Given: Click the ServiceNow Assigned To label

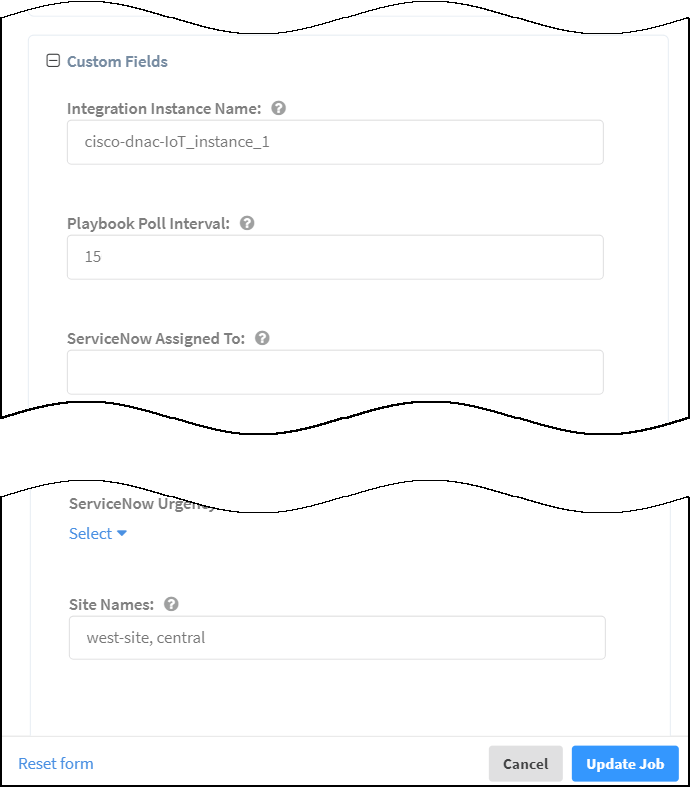Looking at the screenshot, I should [x=155, y=338].
